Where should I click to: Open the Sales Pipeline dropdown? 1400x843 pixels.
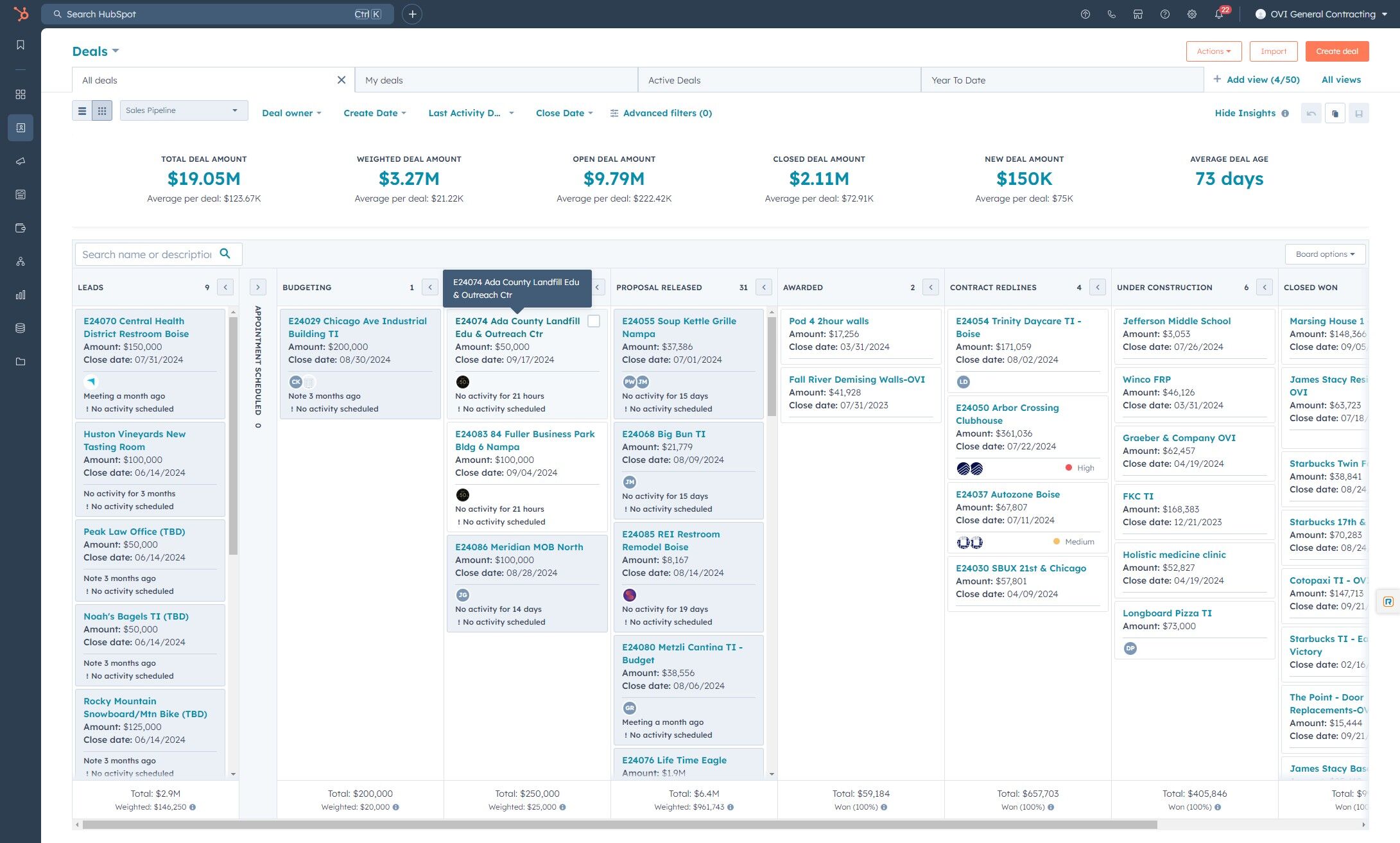pyautogui.click(x=183, y=110)
